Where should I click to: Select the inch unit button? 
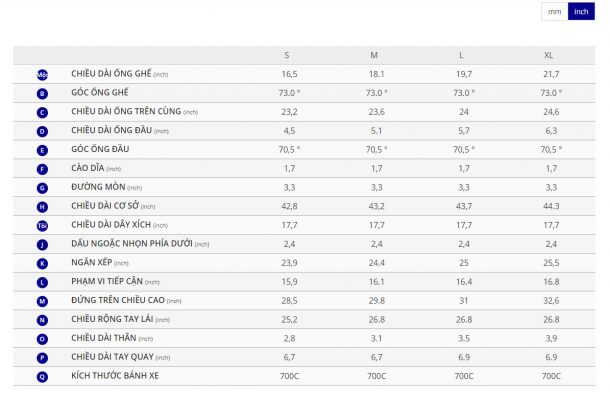[581, 11]
